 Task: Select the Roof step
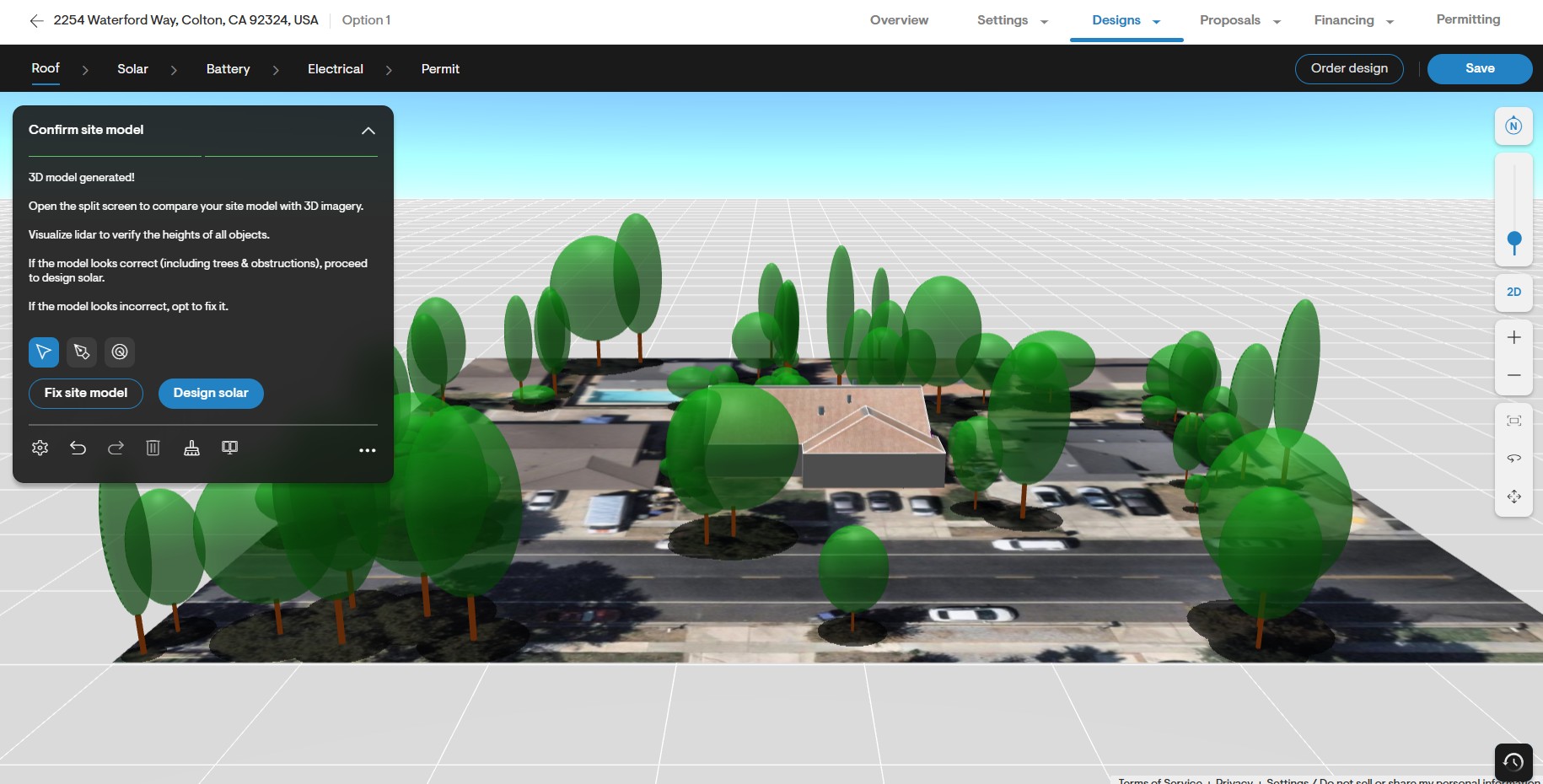click(46, 68)
